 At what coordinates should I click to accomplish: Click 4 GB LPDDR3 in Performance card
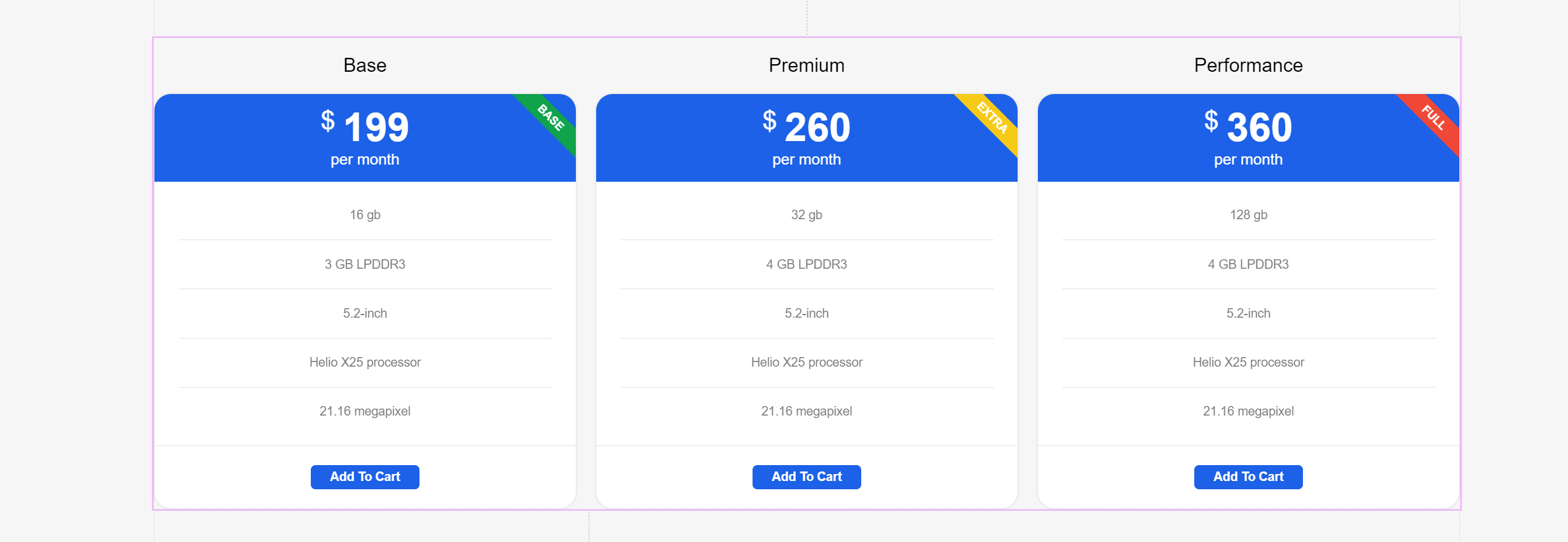pyautogui.click(x=1248, y=264)
